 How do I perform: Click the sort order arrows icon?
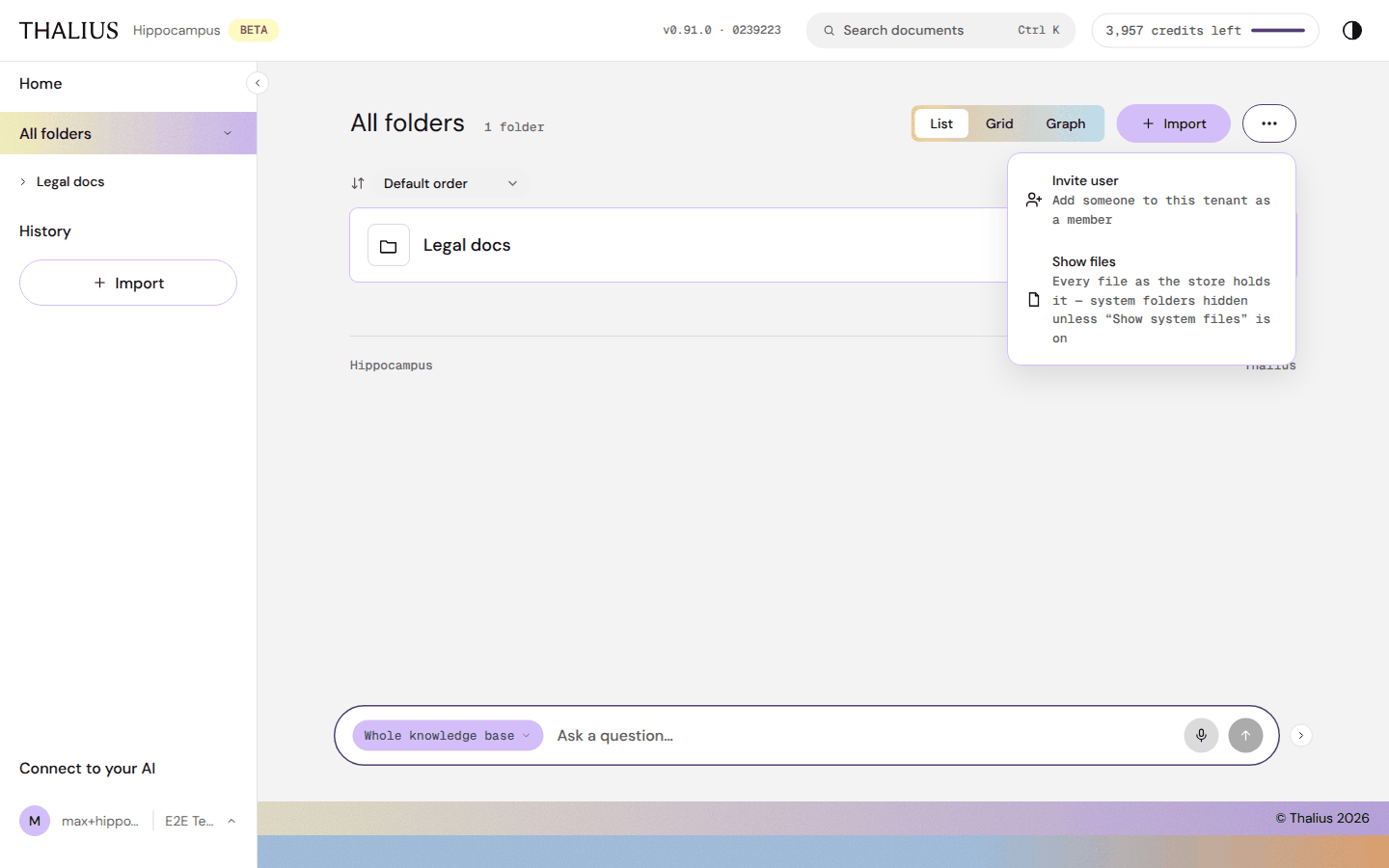[x=358, y=183]
